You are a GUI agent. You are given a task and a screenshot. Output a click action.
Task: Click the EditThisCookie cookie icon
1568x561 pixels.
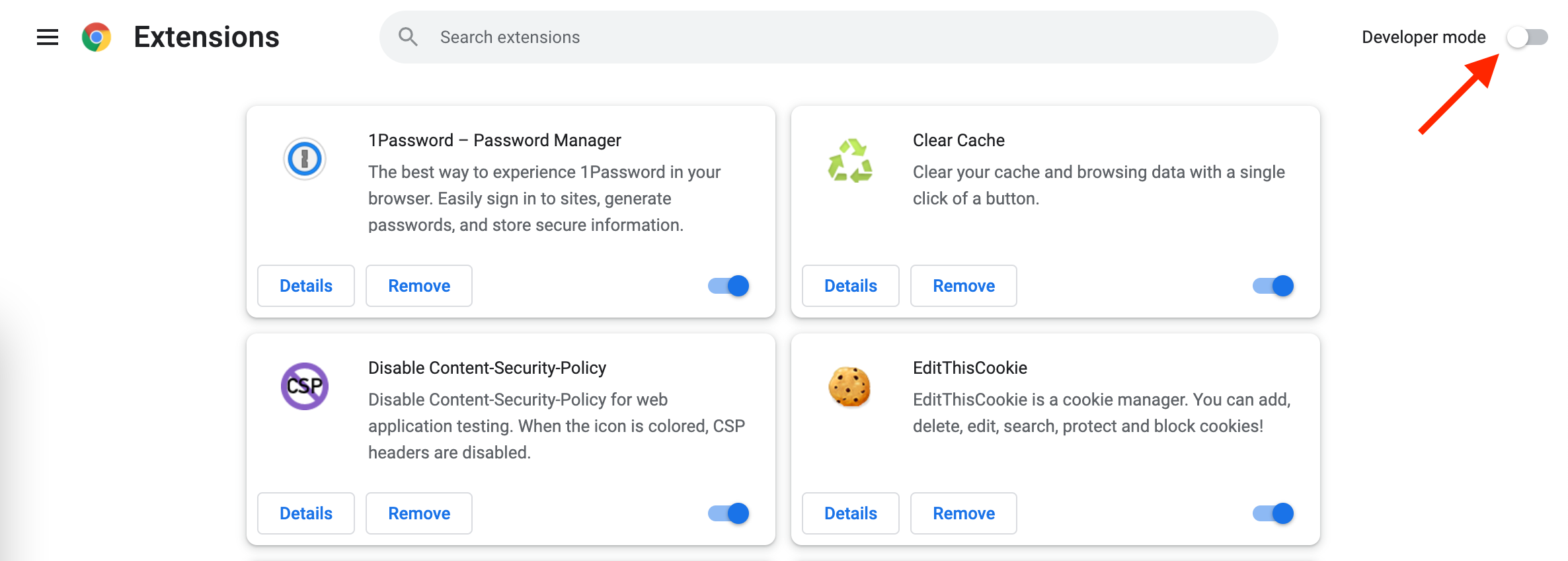pyautogui.click(x=849, y=386)
